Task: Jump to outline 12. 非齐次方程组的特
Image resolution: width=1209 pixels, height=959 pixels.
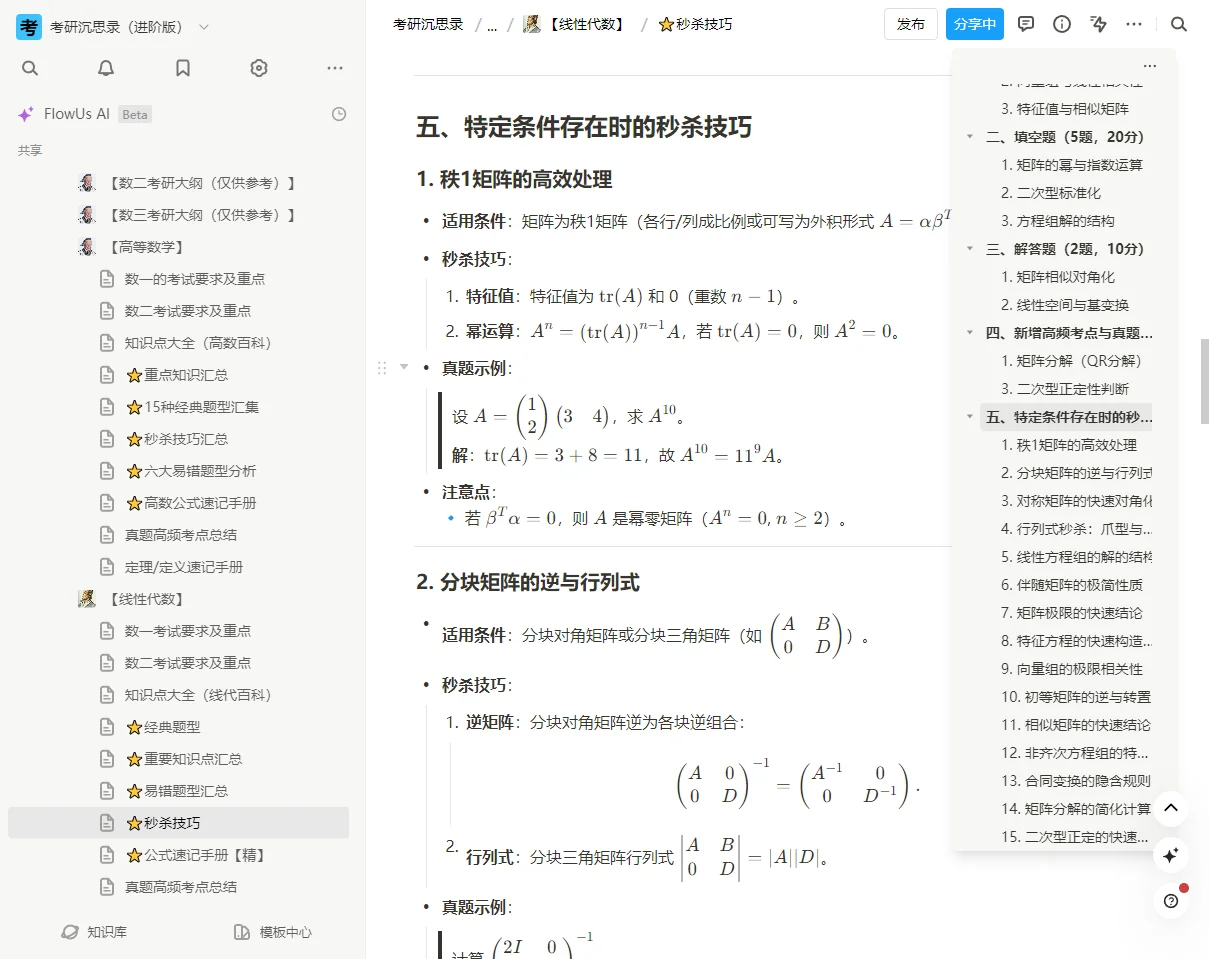Action: coord(1075,753)
